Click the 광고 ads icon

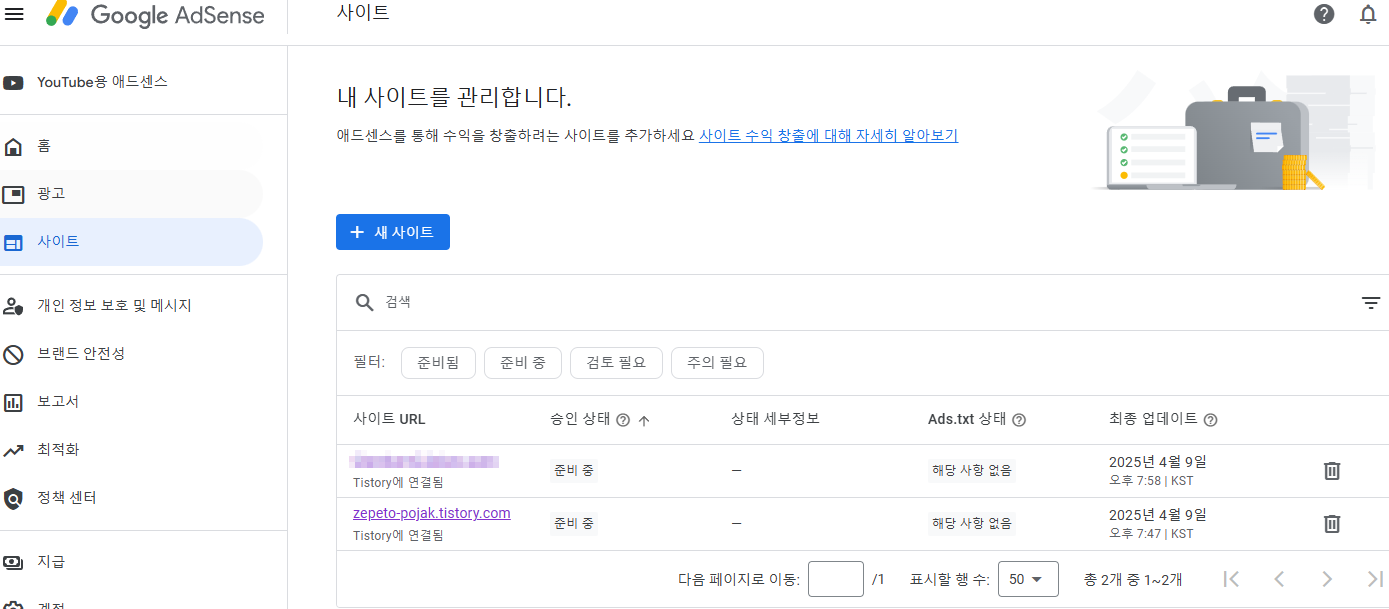(x=13, y=194)
